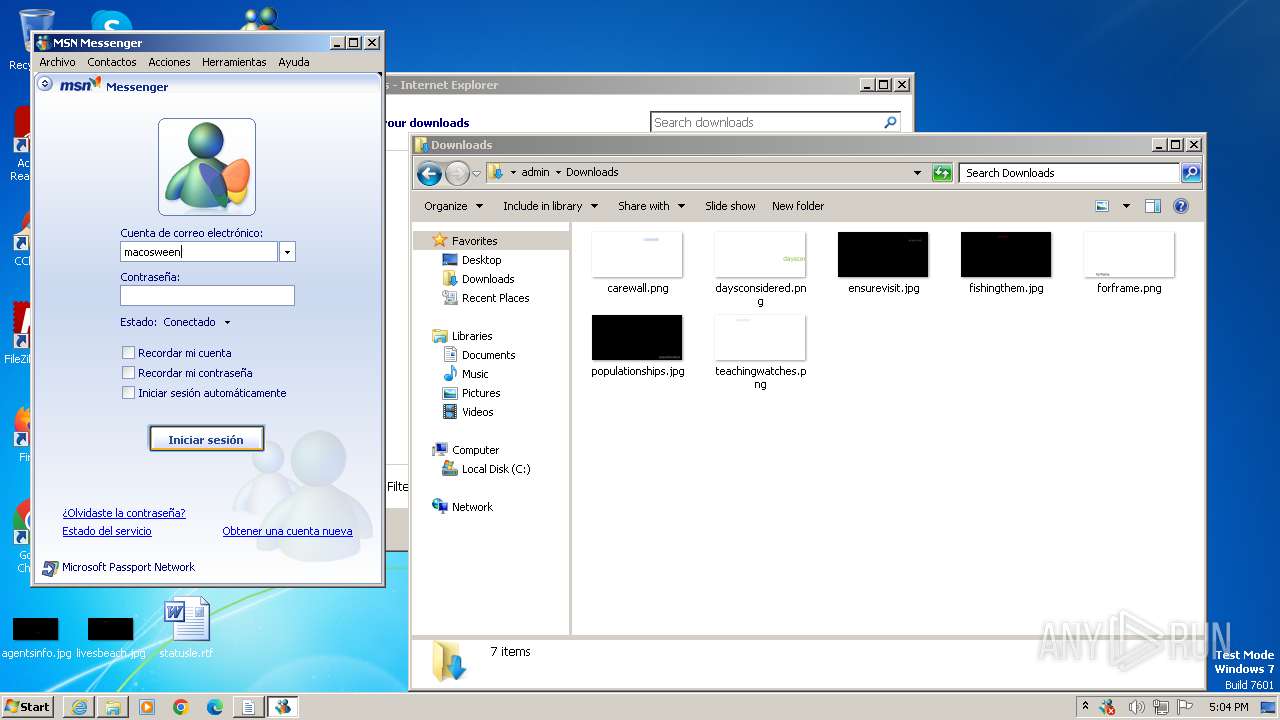This screenshot has width=1280, height=720.
Task: Open recent pages dropdown beside Forward button
Action: pyautogui.click(x=476, y=174)
